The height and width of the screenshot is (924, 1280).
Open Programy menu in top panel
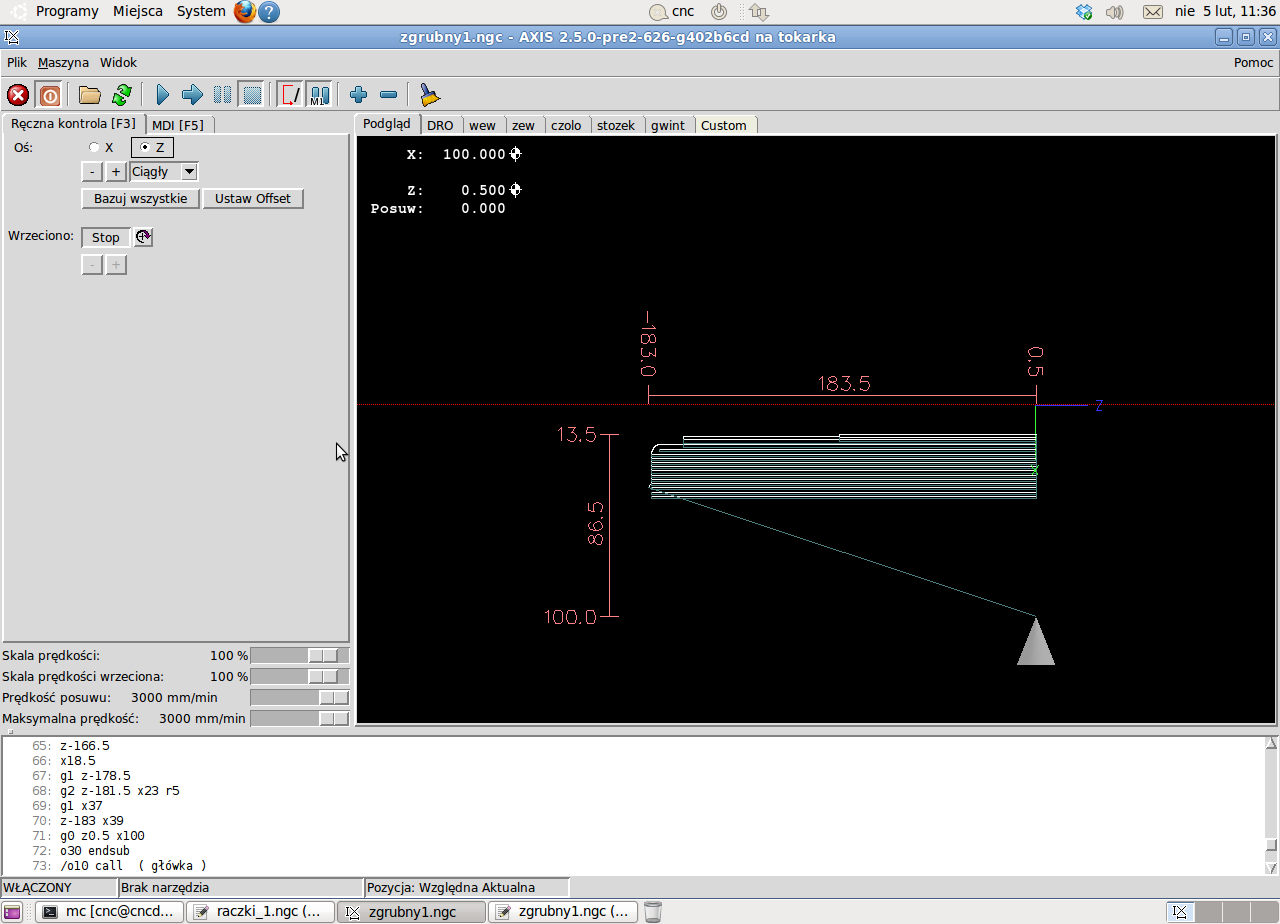(66, 11)
